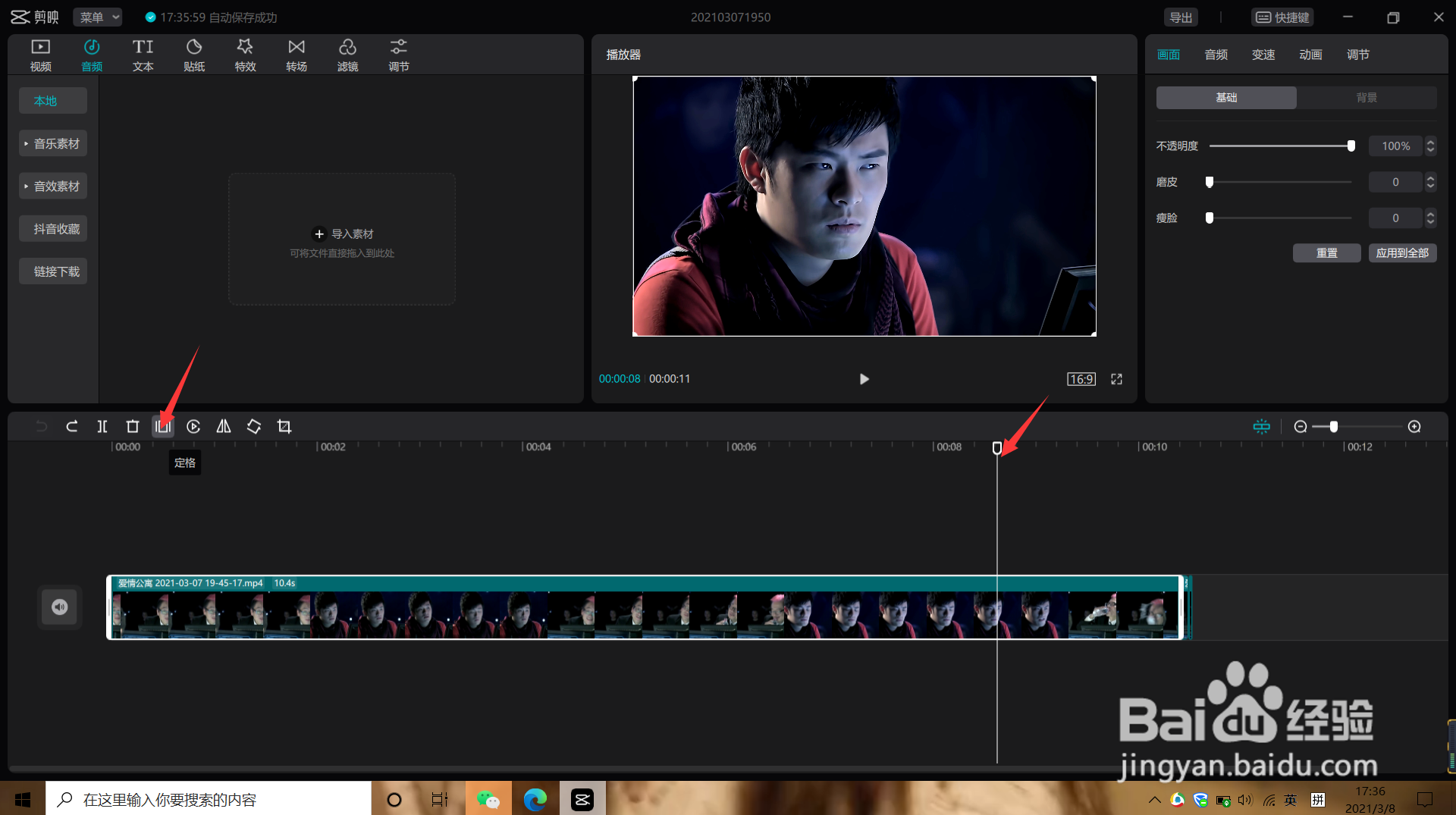Click the mirror flip icon
Viewport: 1456px width, 815px height.
pos(224,427)
